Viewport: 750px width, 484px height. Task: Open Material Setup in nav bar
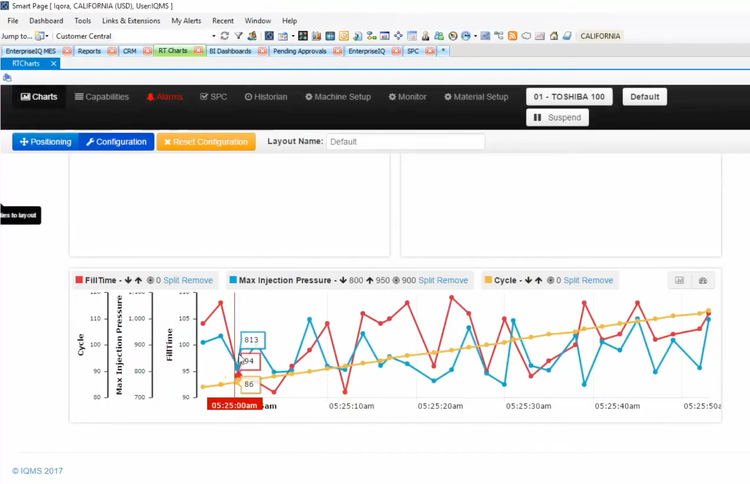[476, 97]
